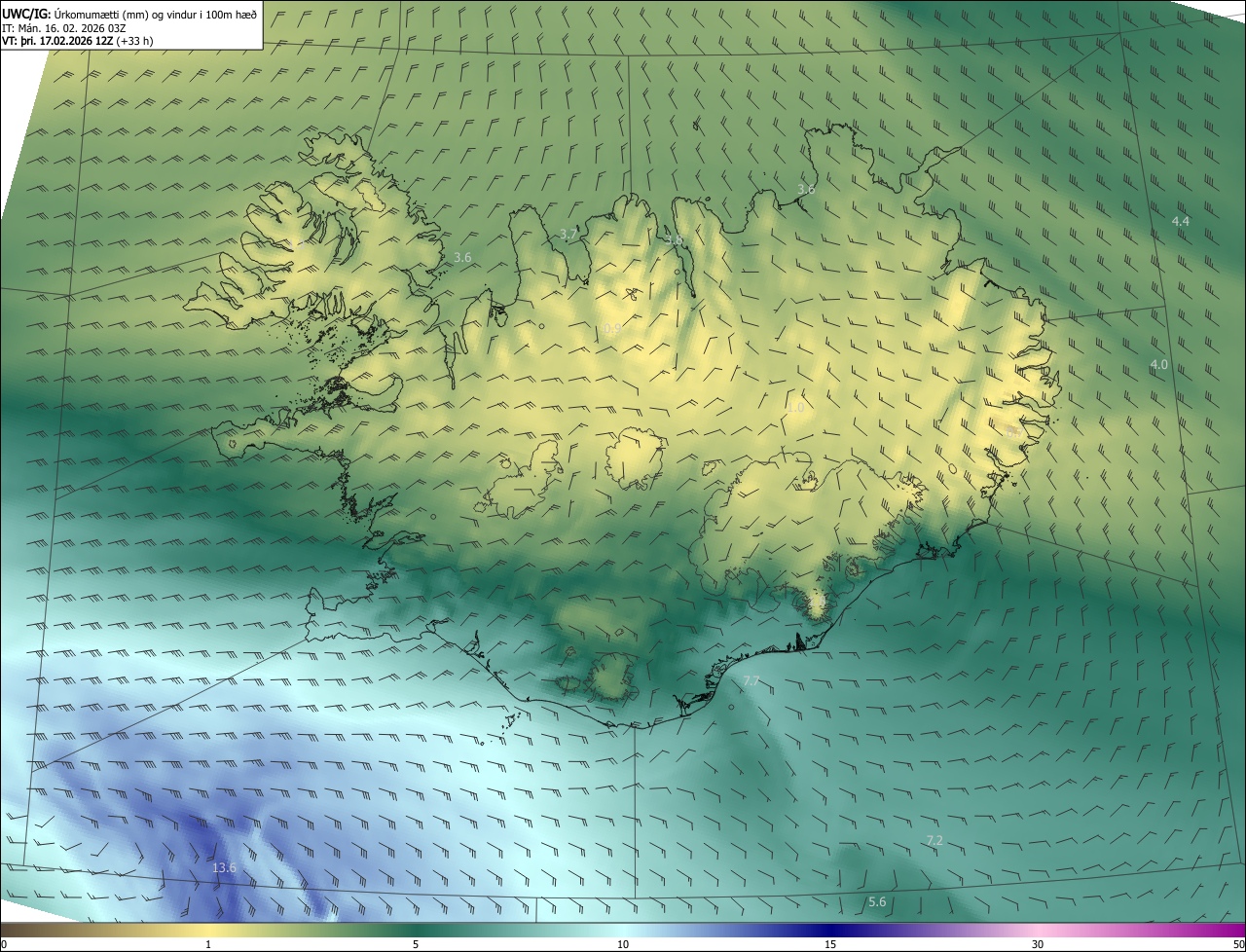
Task: Click the 3.6 label on the northeast peninsula
Action: click(x=806, y=189)
